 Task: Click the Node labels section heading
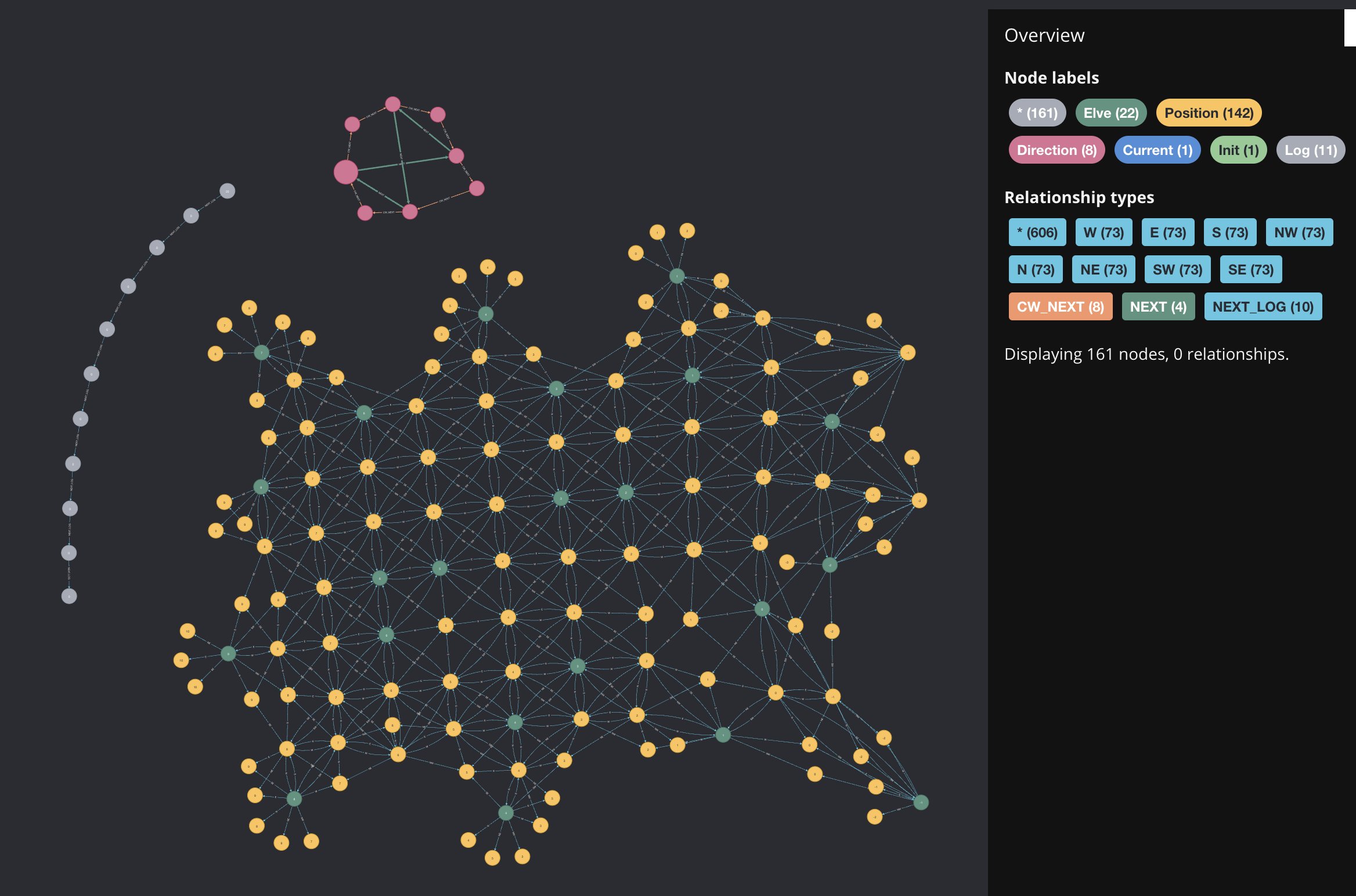tap(1051, 77)
